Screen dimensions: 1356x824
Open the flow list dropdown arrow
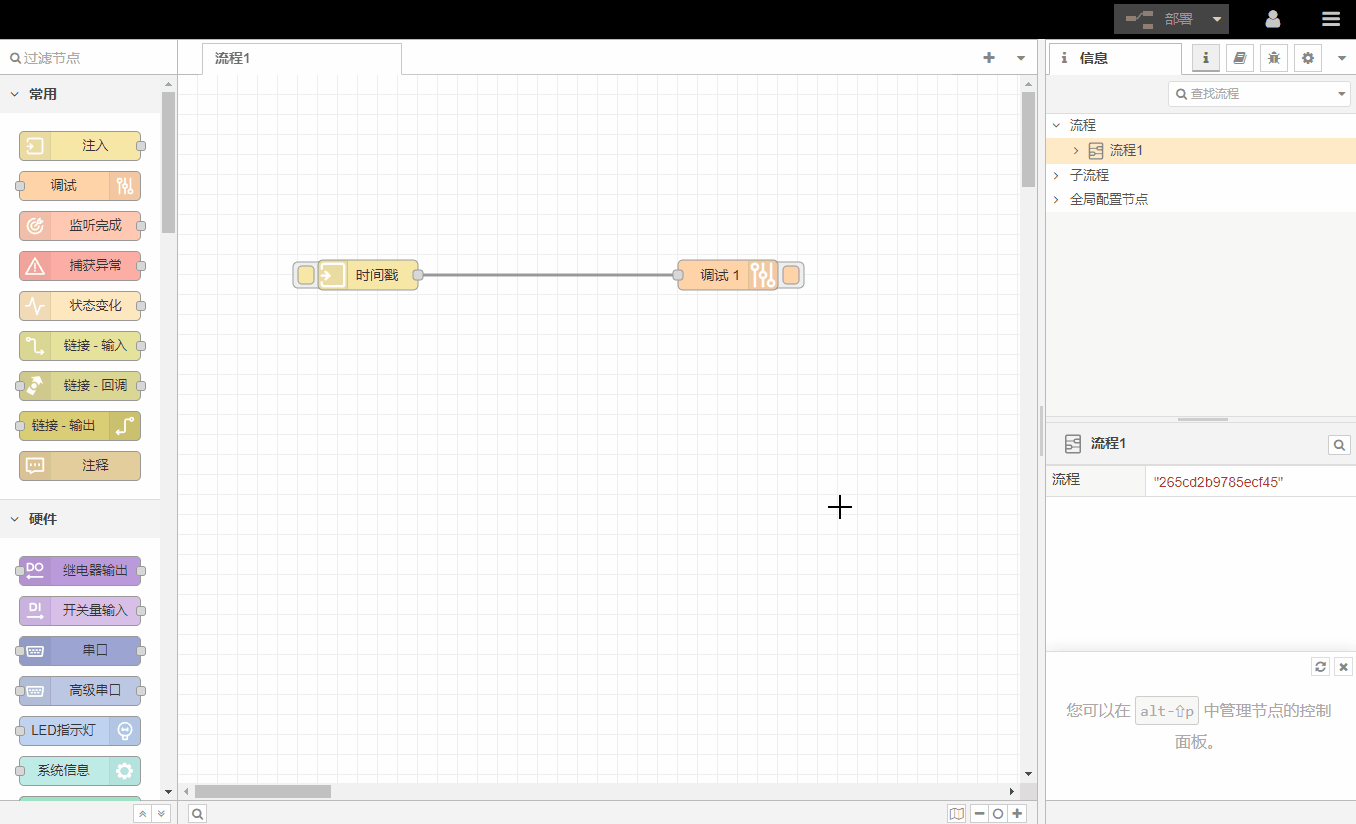click(1021, 58)
